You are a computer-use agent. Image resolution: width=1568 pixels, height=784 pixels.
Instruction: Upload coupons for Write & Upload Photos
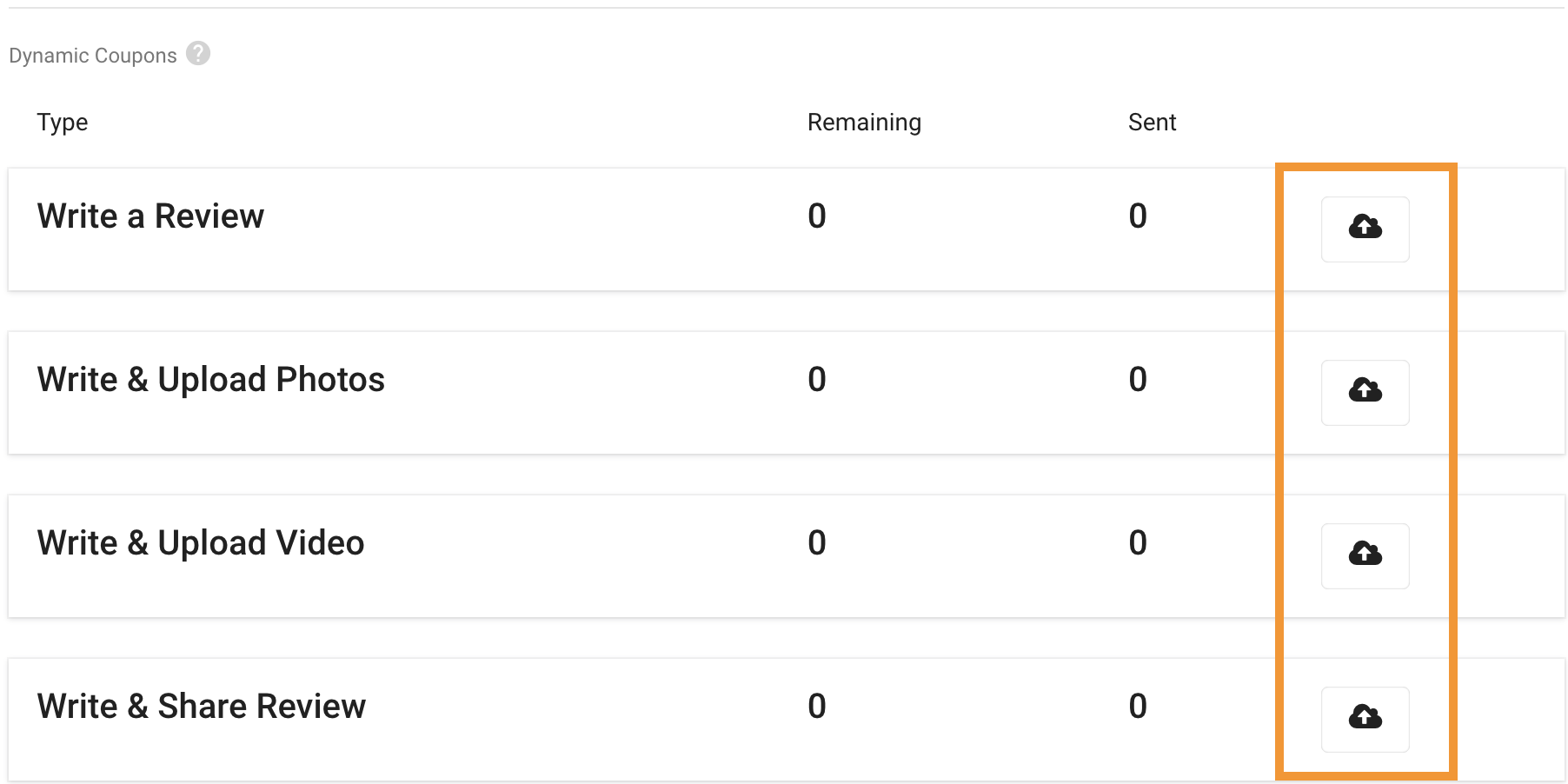1365,392
